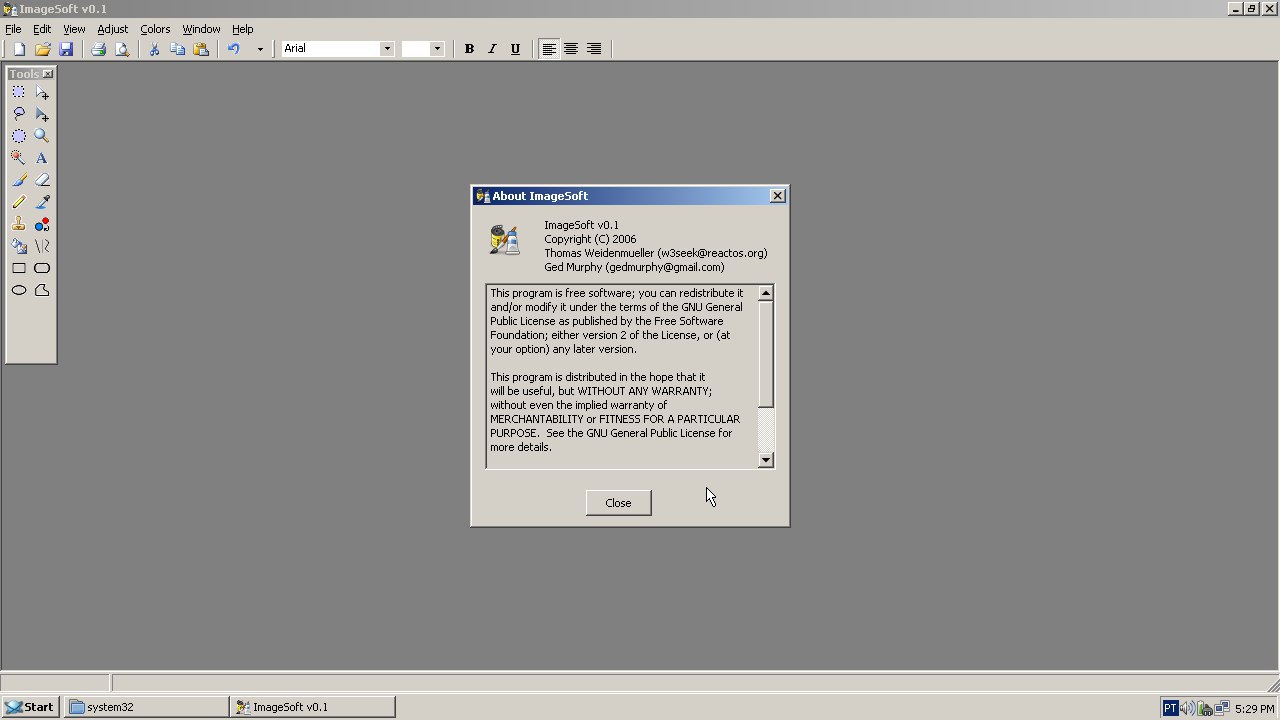Open the Arial font name dropdown
Screen dimensions: 1280x720
click(387, 49)
